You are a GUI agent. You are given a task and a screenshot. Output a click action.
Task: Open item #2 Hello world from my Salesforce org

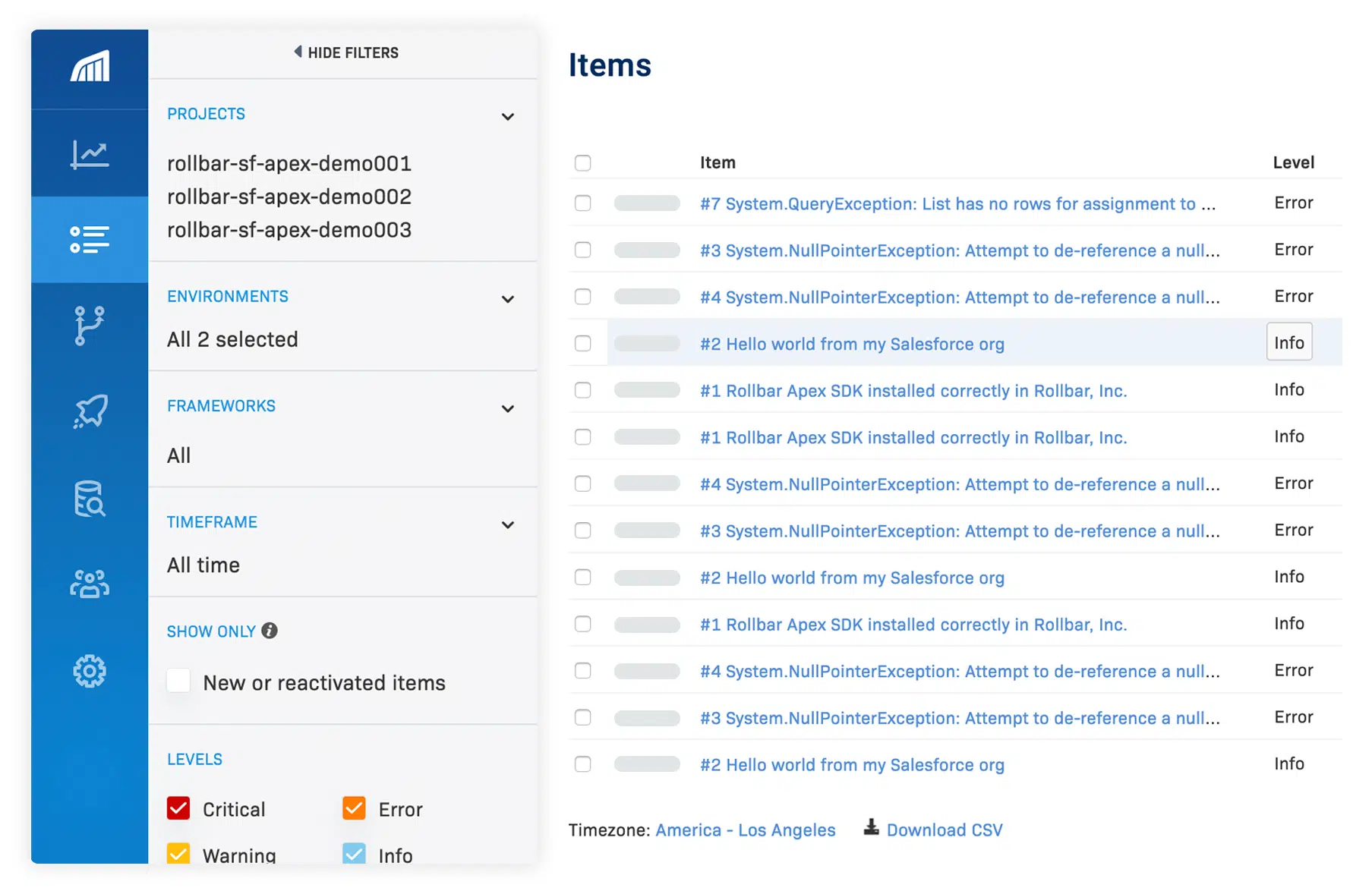pos(852,344)
